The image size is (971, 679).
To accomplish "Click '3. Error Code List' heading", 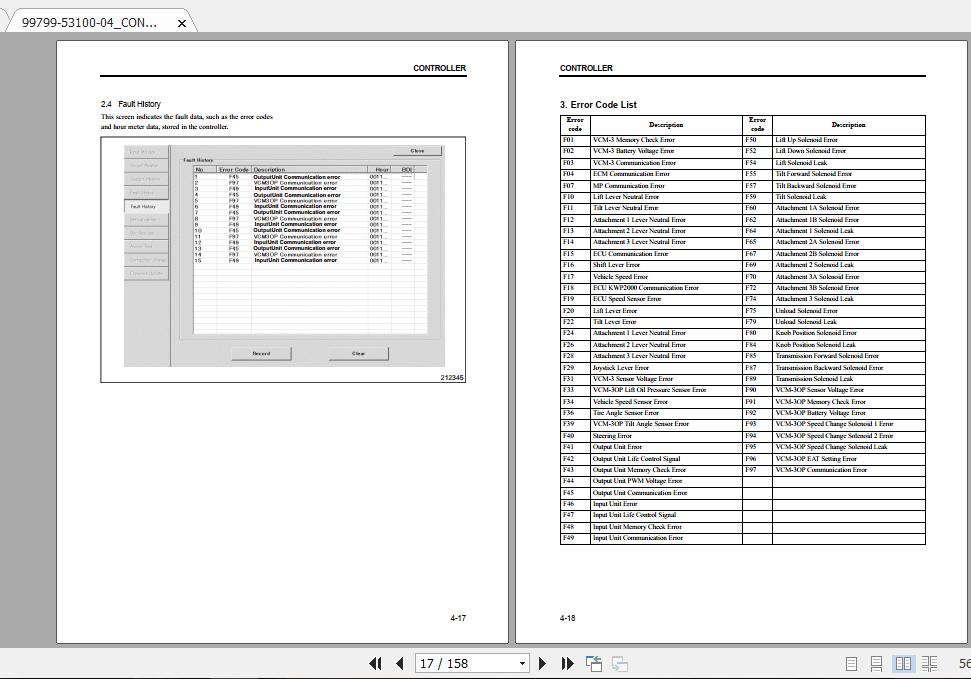I will click(598, 105).
